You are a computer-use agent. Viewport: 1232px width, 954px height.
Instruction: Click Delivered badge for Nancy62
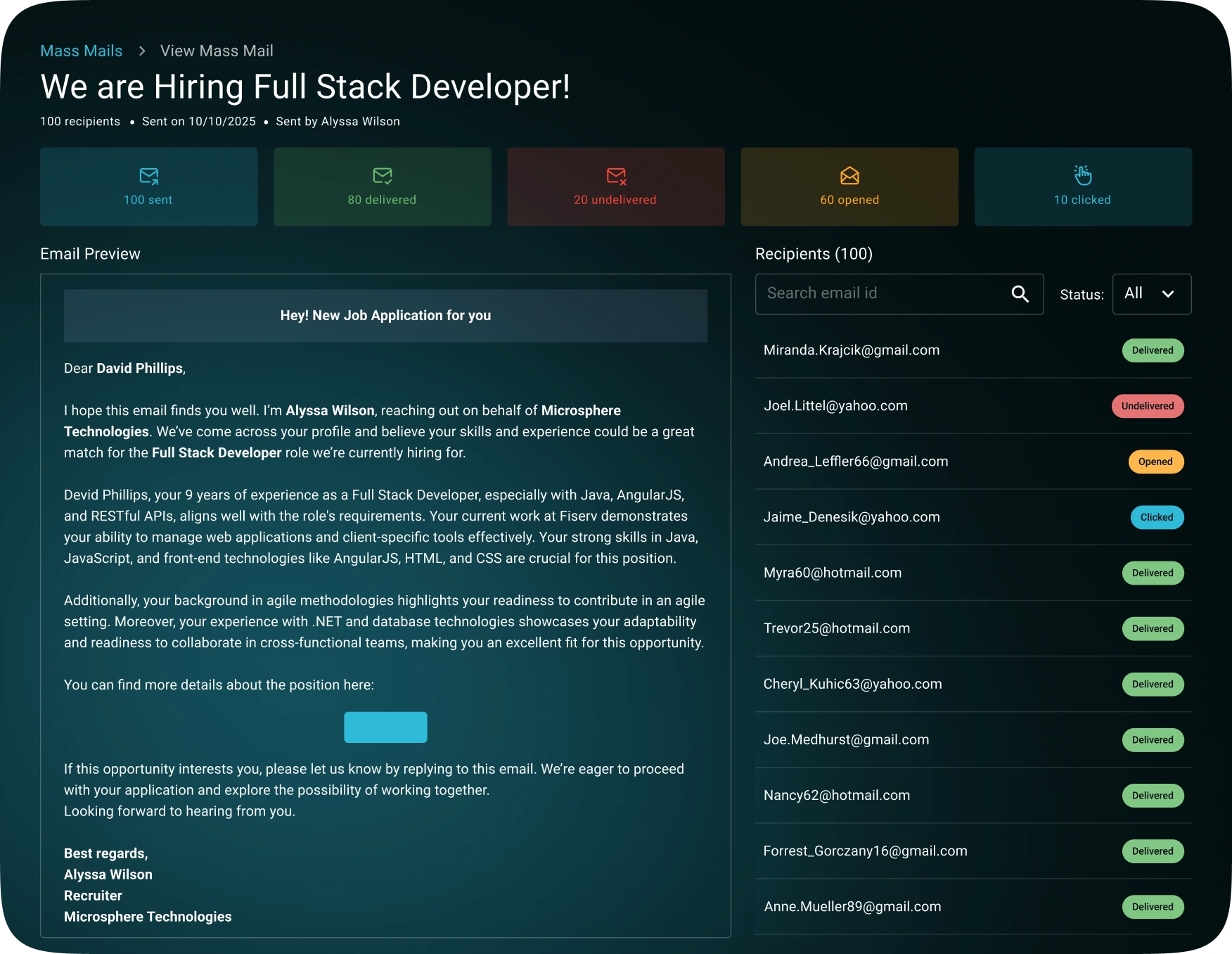point(1153,795)
